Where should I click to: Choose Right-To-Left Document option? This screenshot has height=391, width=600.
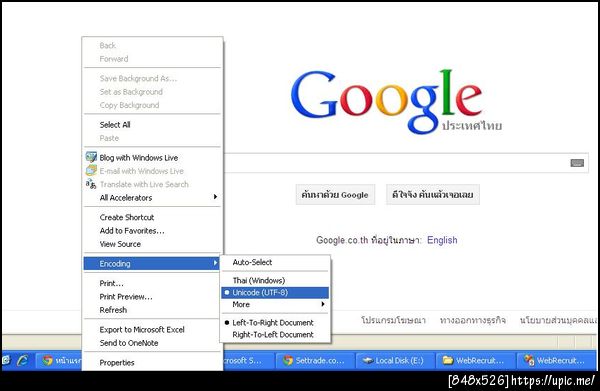(x=275, y=335)
